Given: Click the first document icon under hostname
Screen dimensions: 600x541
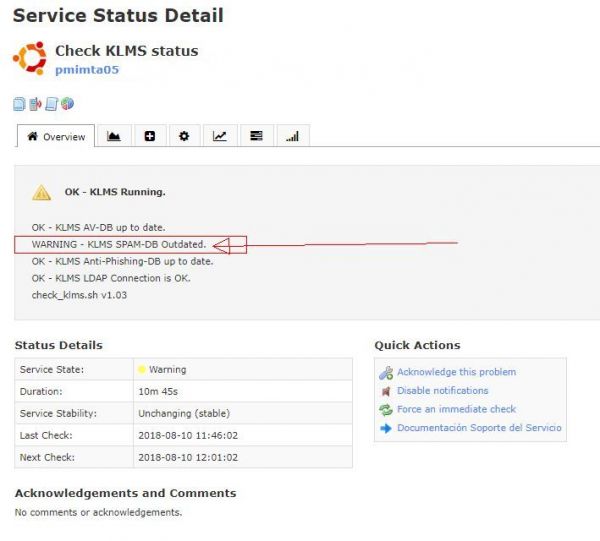Looking at the screenshot, I should 20,104.
